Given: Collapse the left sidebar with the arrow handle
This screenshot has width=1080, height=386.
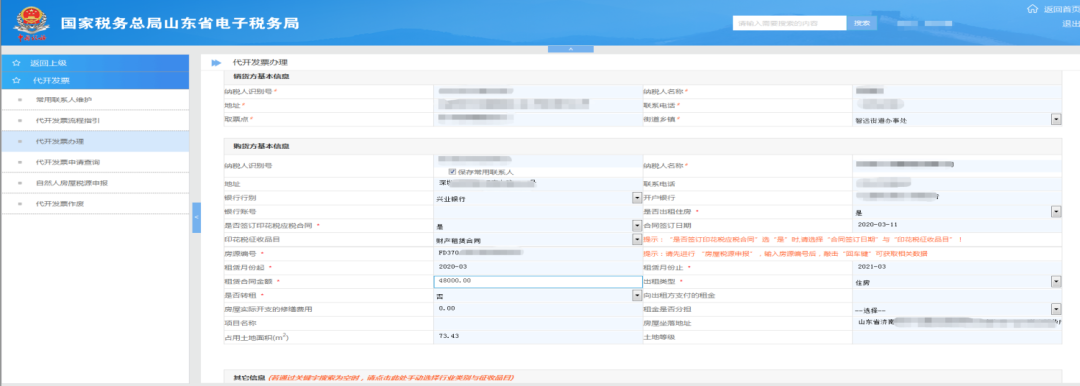Looking at the screenshot, I should [x=196, y=217].
